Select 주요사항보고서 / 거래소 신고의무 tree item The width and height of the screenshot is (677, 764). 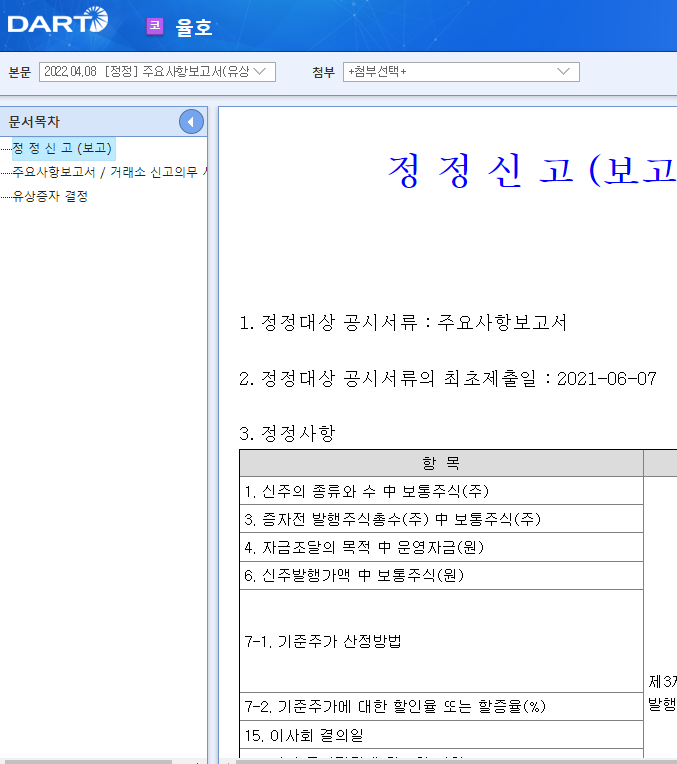pyautogui.click(x=110, y=172)
